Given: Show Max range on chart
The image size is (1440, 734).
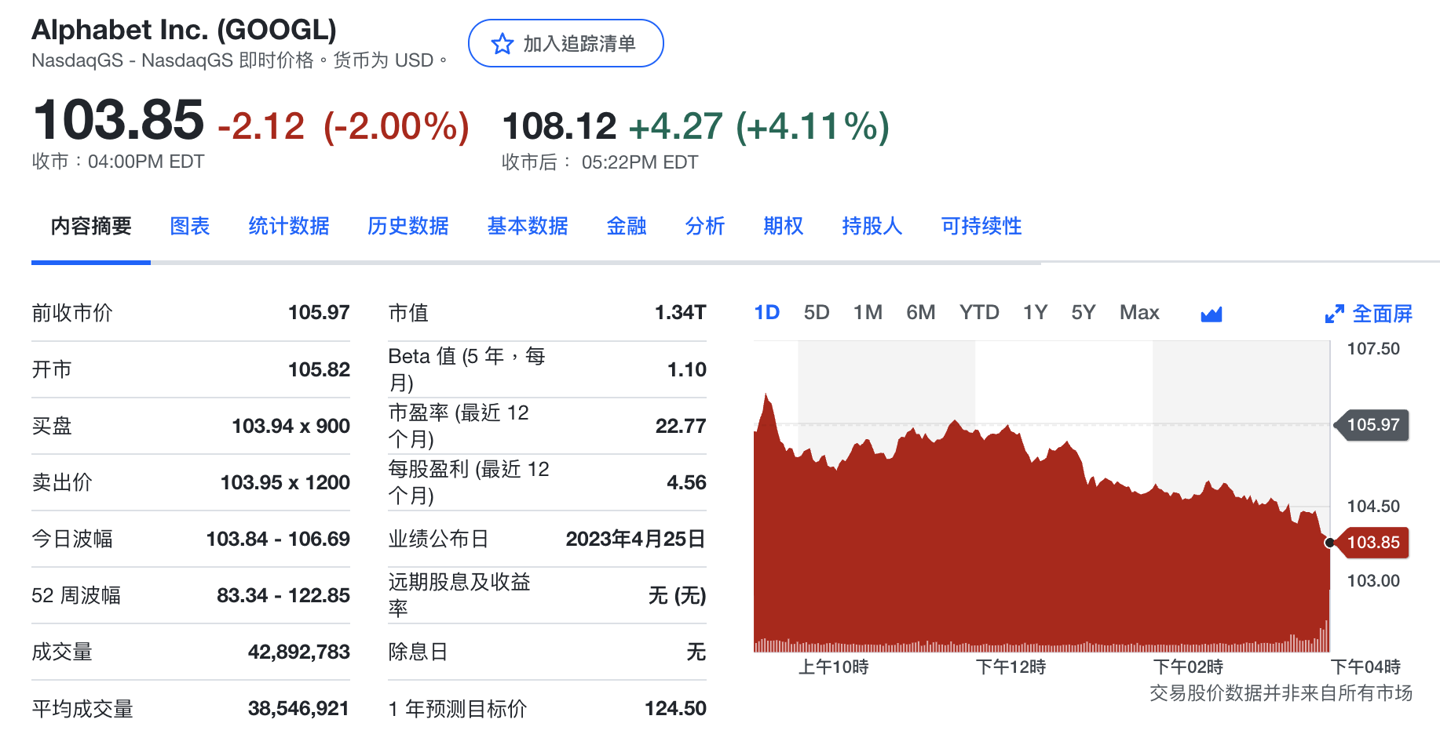Looking at the screenshot, I should (x=1139, y=313).
